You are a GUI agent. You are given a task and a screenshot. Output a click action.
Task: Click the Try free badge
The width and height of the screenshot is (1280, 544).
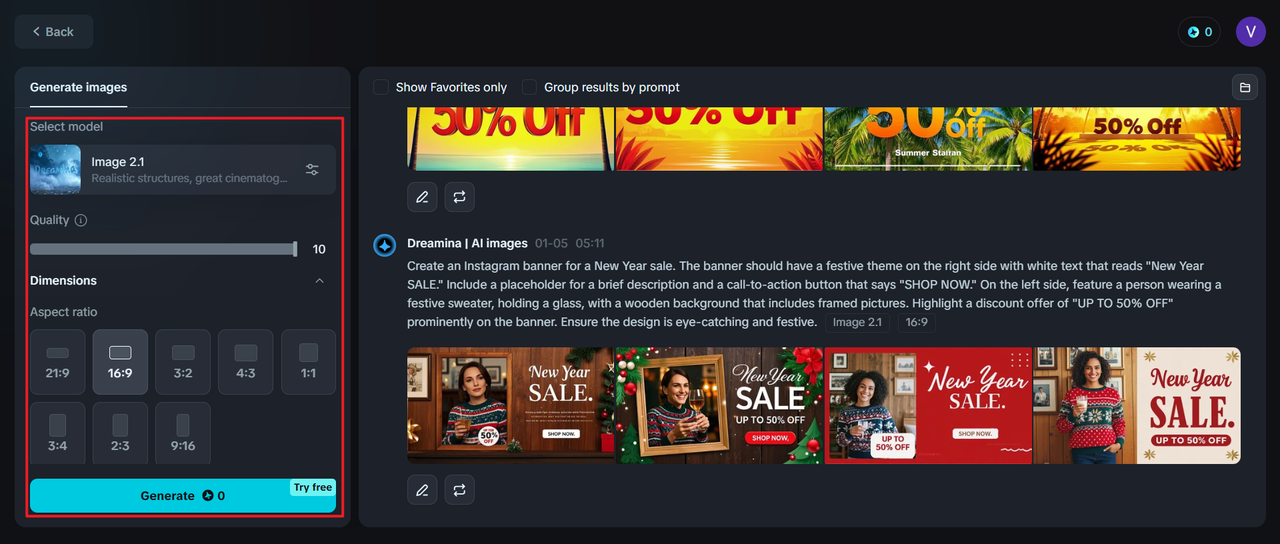[x=313, y=488]
